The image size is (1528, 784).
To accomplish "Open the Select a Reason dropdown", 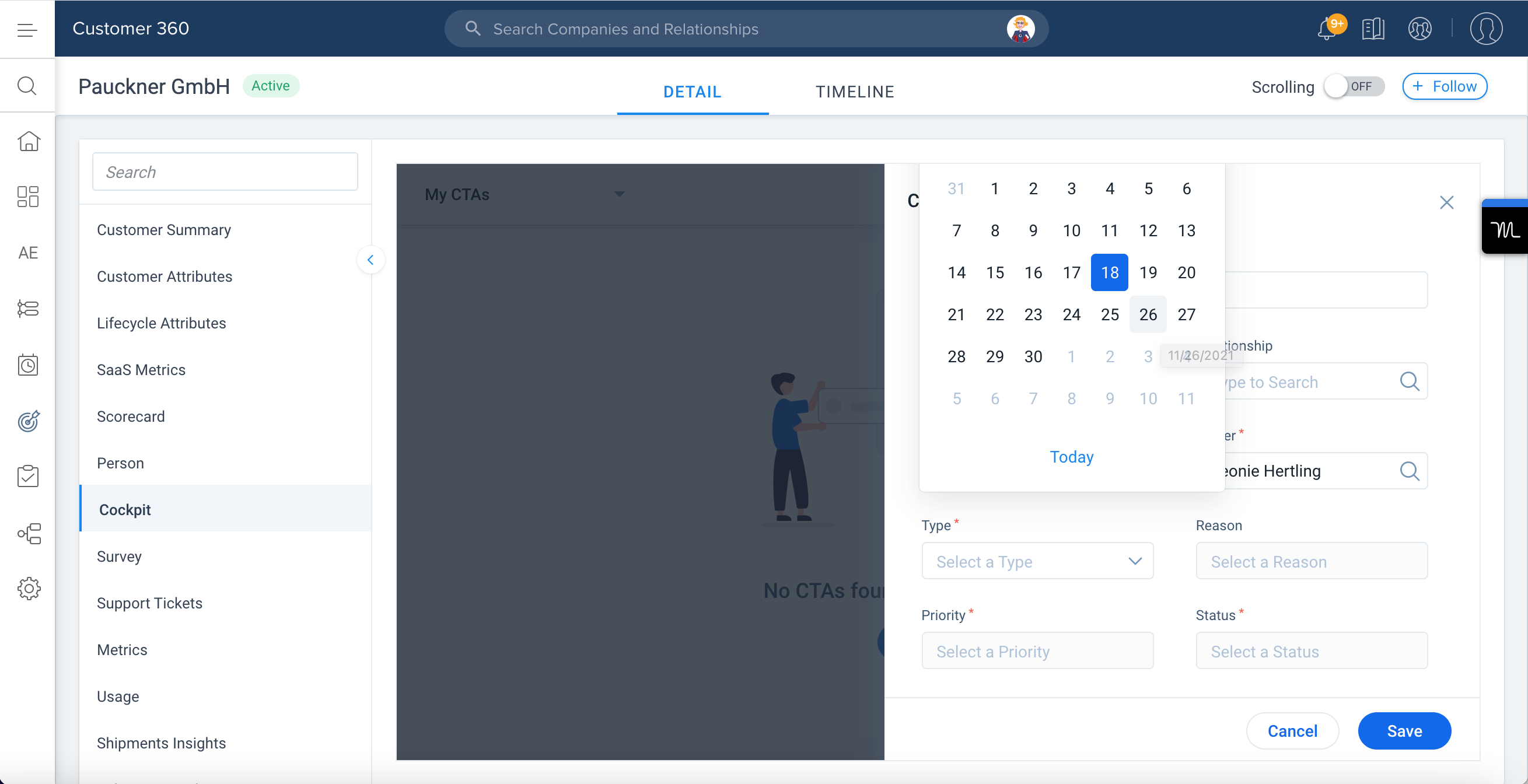I will pos(1312,561).
